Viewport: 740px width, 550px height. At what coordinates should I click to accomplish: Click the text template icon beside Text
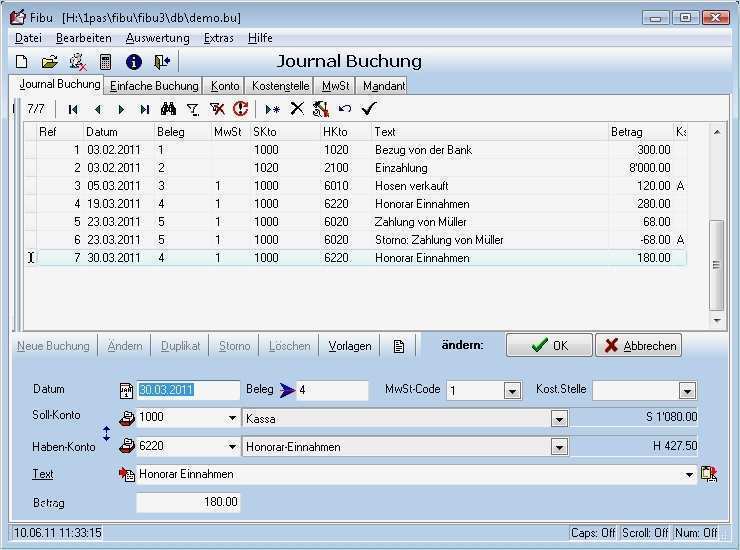[x=126, y=474]
